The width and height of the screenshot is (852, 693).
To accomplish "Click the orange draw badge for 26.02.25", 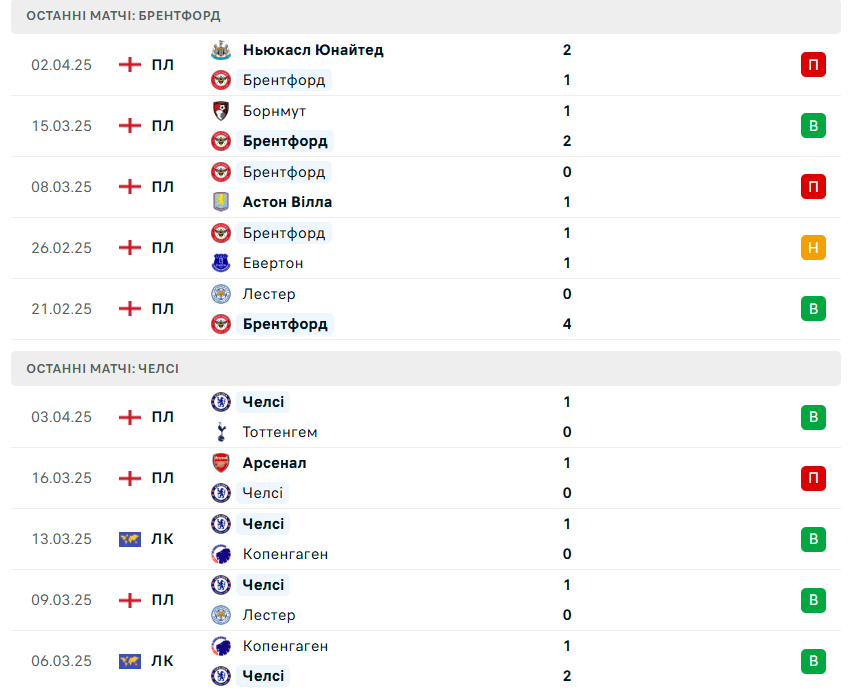I will coord(813,248).
